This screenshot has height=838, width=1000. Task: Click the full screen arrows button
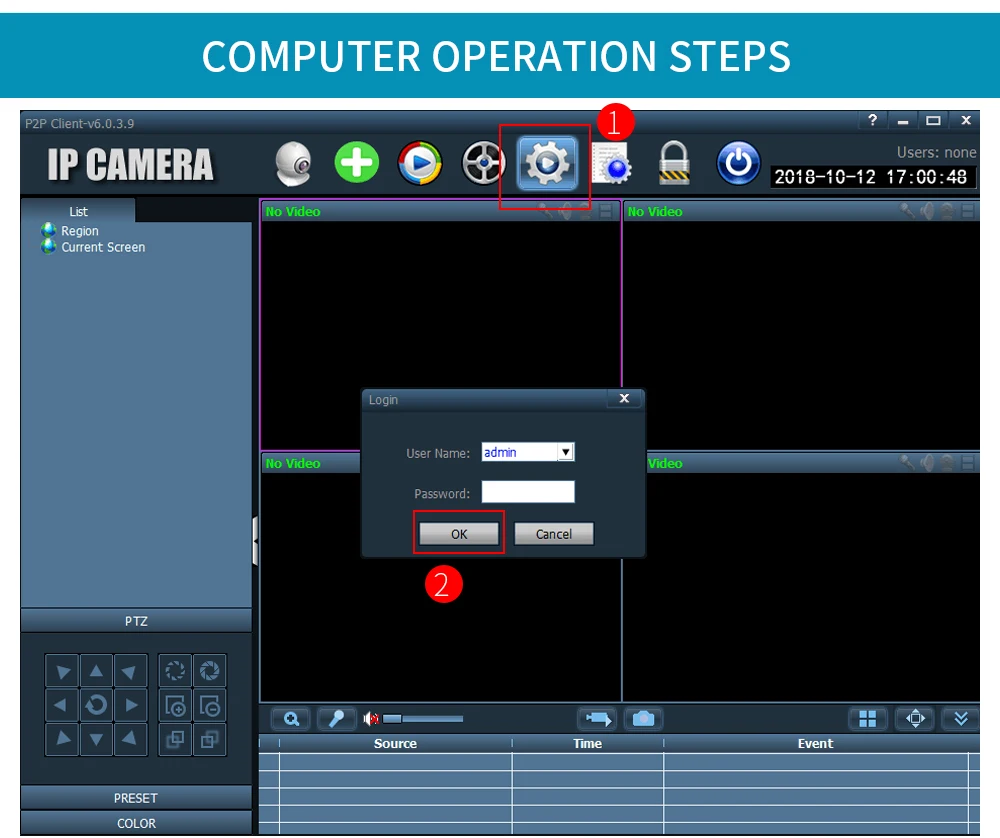tap(915, 719)
